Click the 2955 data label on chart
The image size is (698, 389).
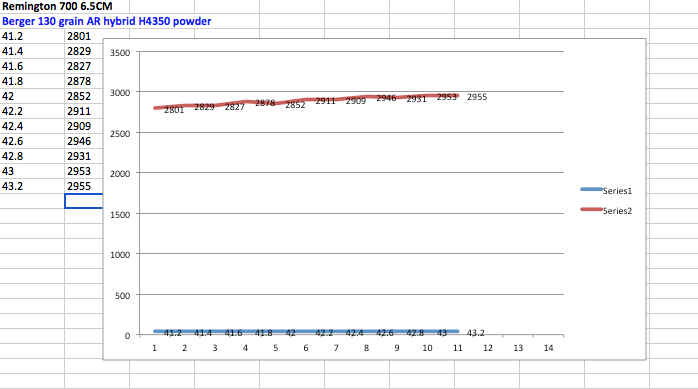pos(477,97)
